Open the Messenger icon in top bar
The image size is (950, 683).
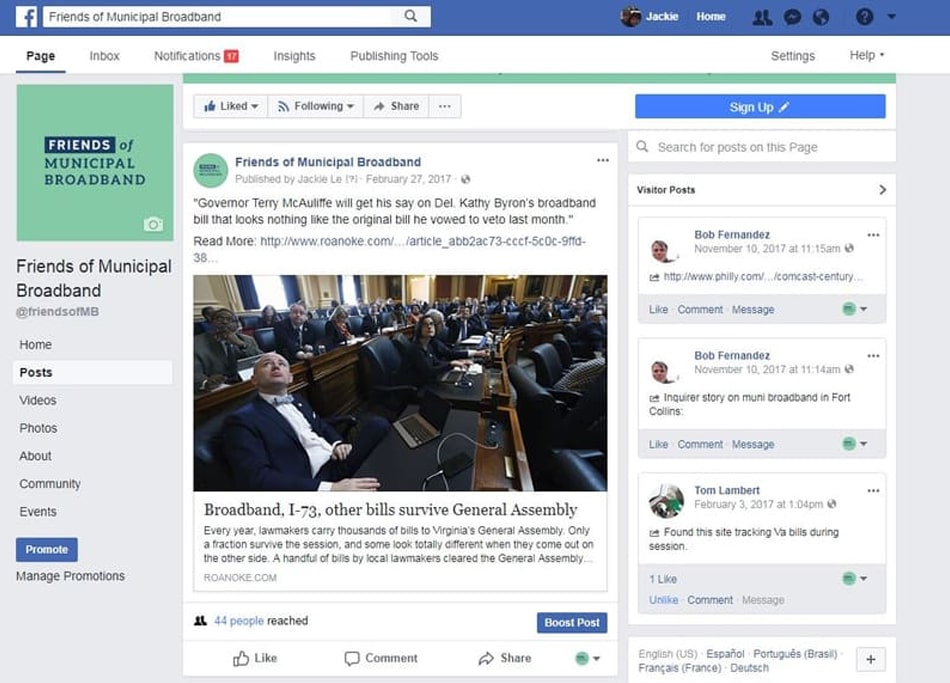coord(792,17)
